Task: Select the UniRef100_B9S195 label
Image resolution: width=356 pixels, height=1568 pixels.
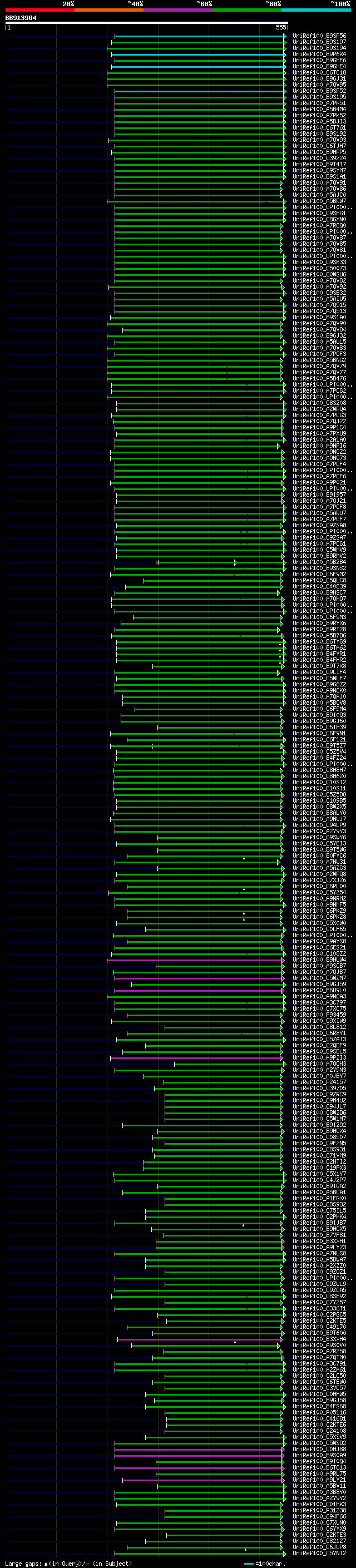Action: click(x=319, y=97)
